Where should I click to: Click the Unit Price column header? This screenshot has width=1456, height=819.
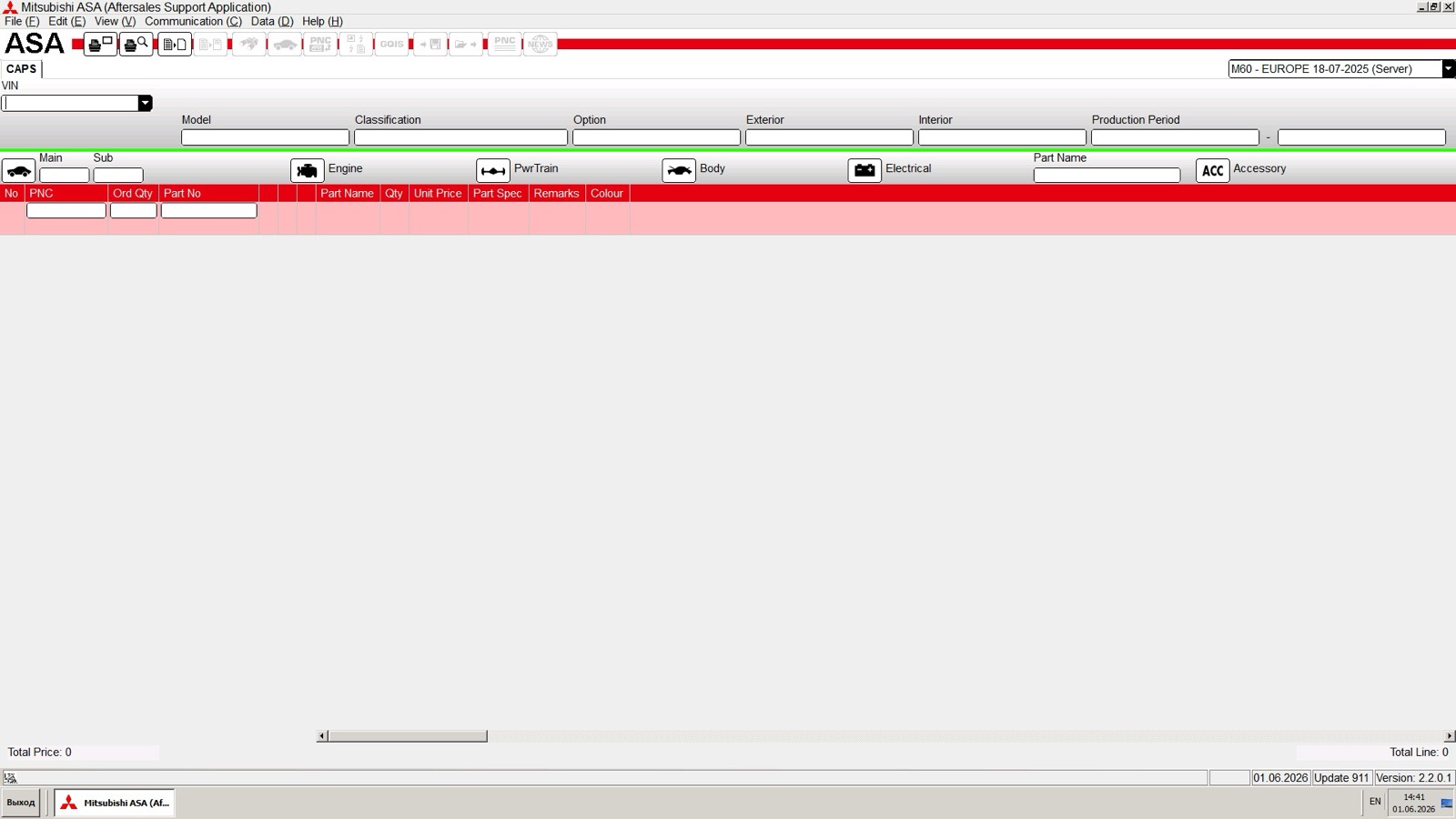tap(438, 194)
